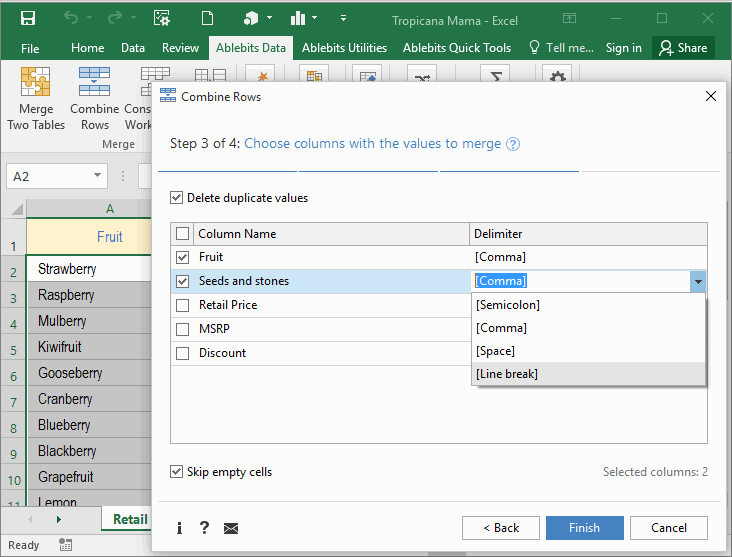This screenshot has height=557, width=732.
Task: Toggle Delete duplicate values checkbox
Action: coord(176,197)
